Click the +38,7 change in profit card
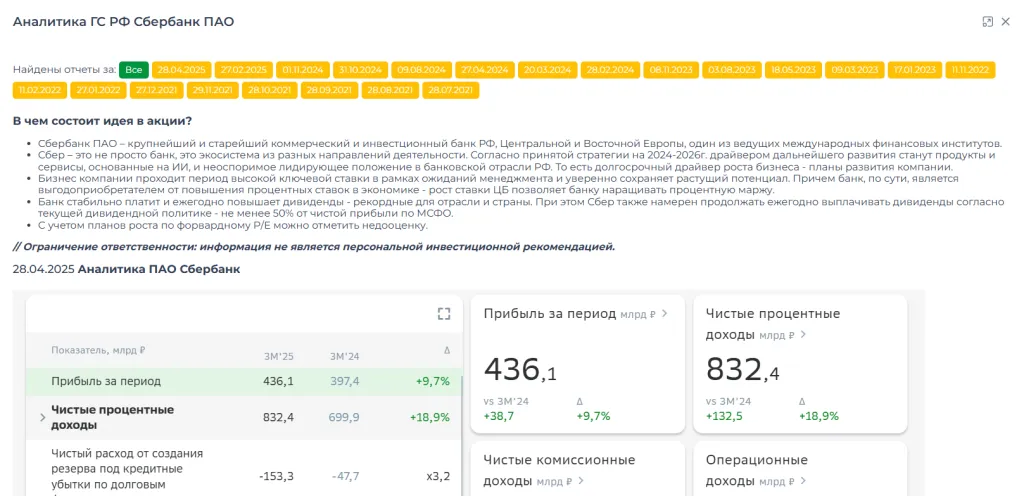1024x496 pixels. (499, 416)
